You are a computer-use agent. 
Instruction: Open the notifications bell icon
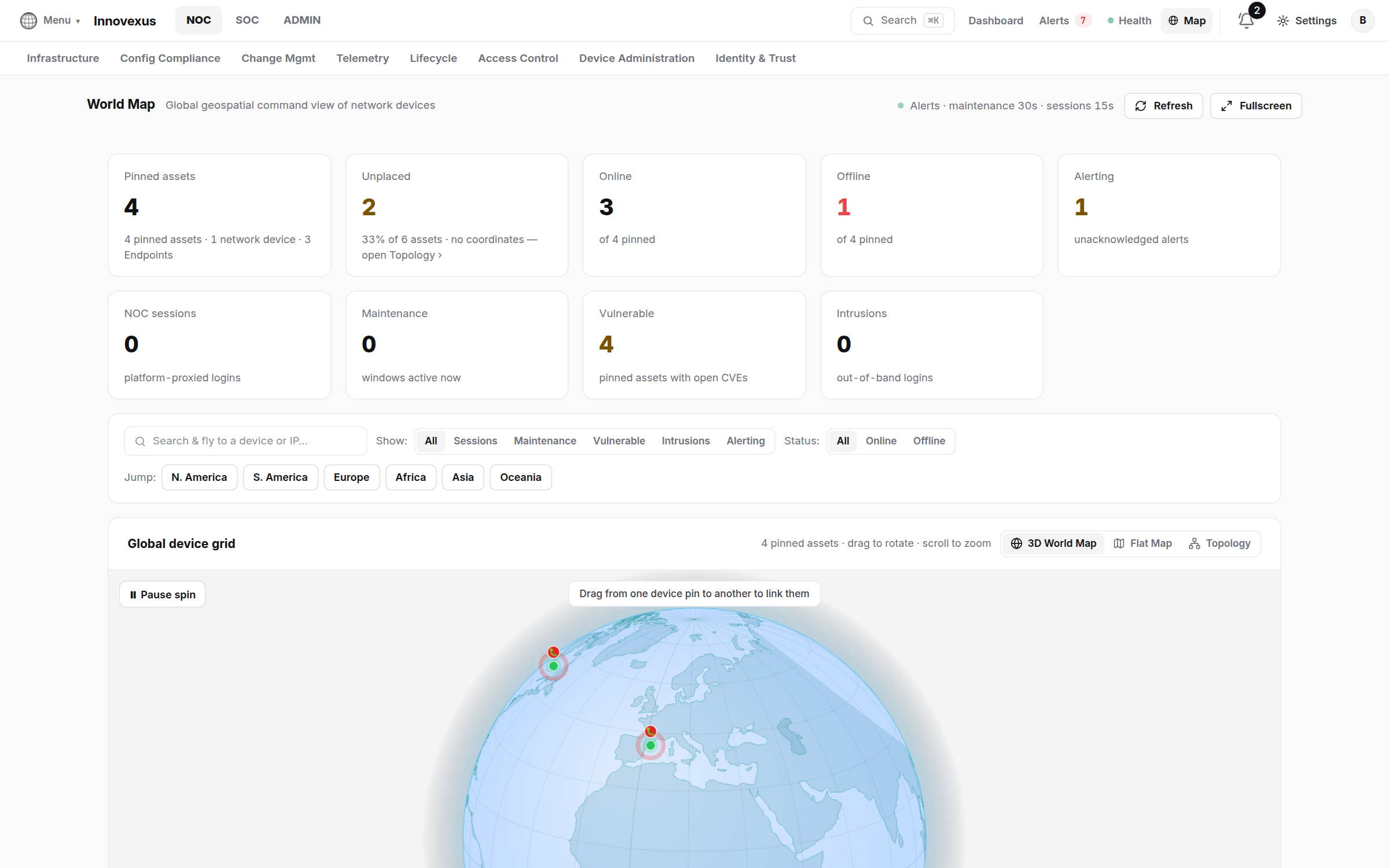point(1246,21)
